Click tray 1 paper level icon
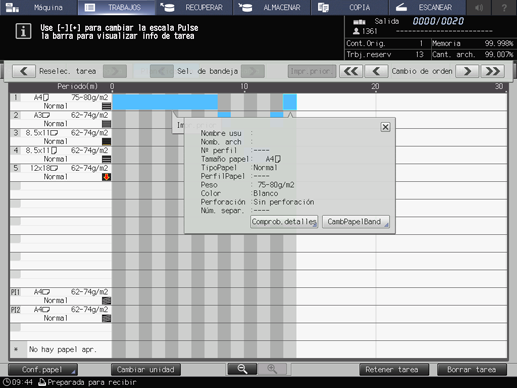 click(x=106, y=106)
